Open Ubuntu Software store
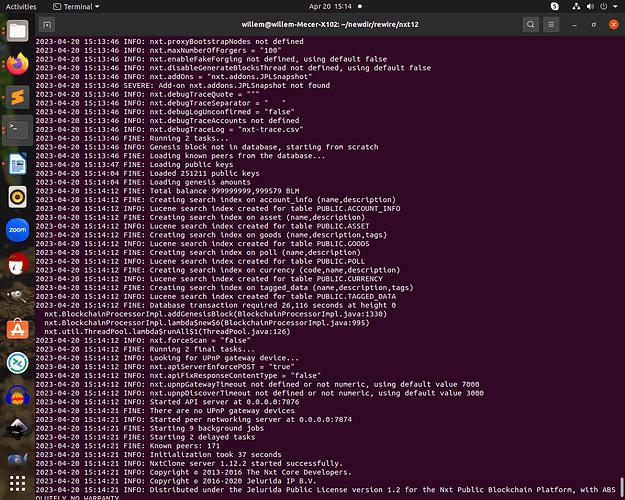Viewport: 625px width, 500px height. [18, 329]
